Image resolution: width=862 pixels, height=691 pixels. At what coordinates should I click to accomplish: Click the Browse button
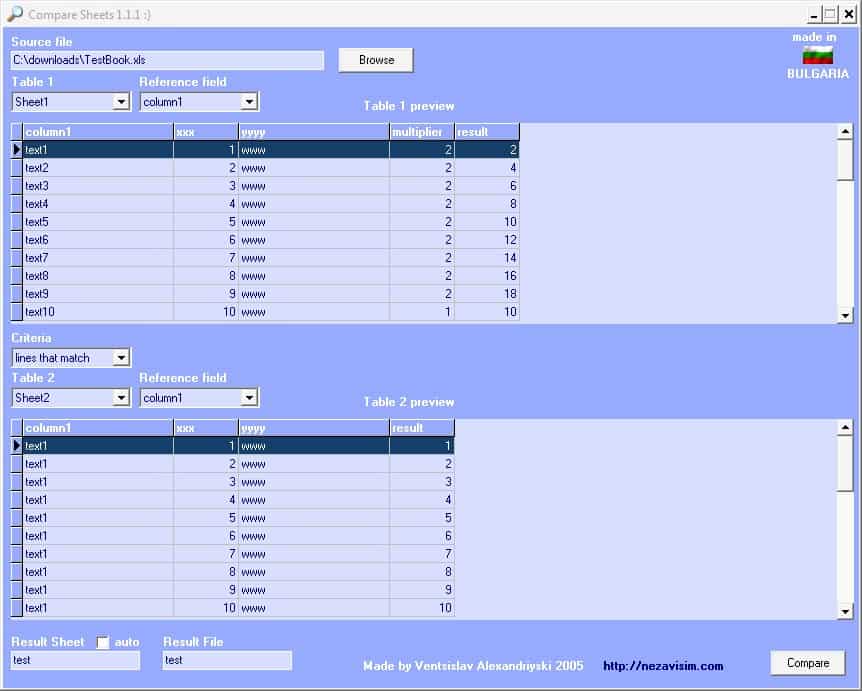pyautogui.click(x=375, y=60)
